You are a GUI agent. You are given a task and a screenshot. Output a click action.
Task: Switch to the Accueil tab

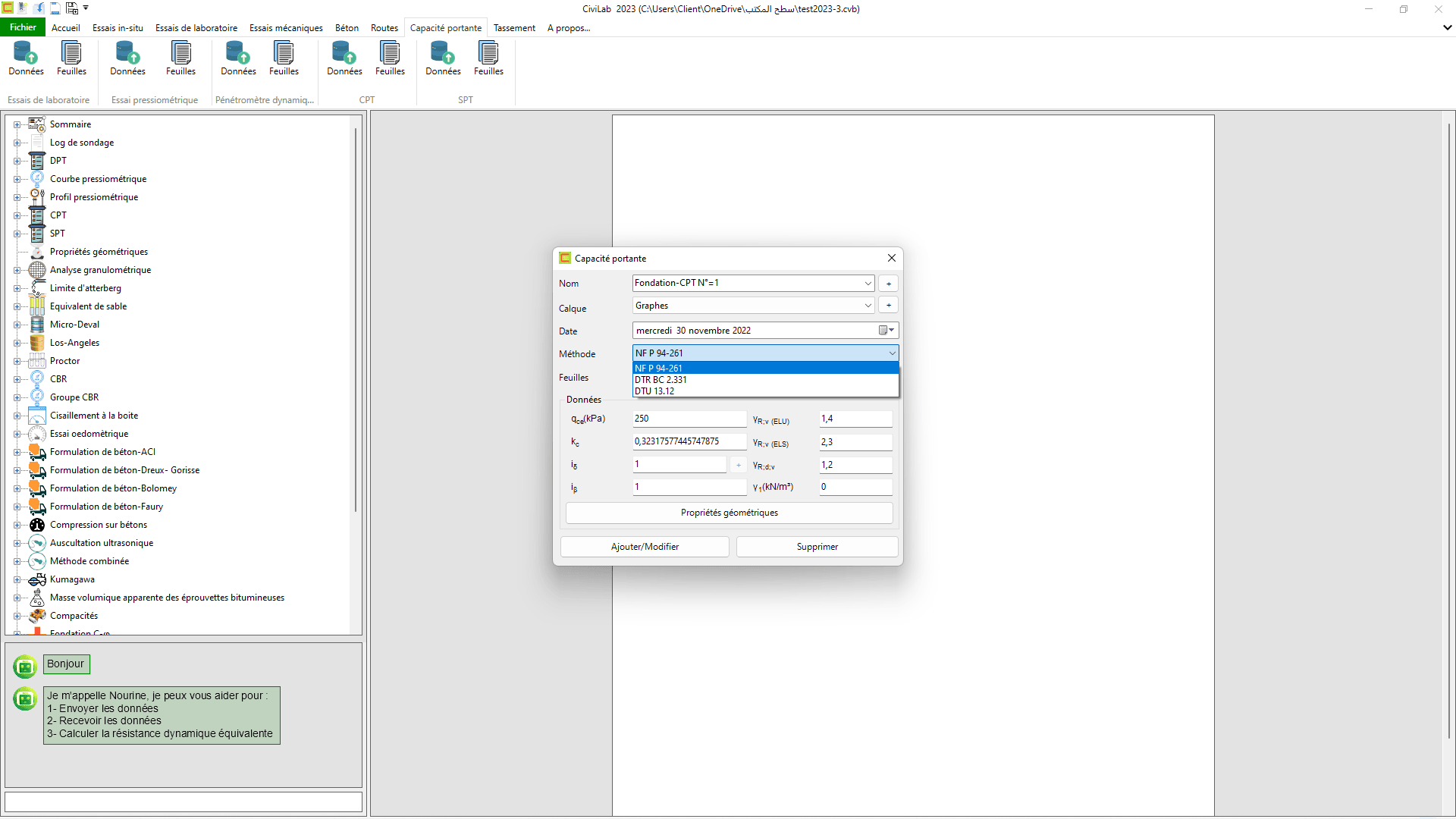pyautogui.click(x=66, y=28)
